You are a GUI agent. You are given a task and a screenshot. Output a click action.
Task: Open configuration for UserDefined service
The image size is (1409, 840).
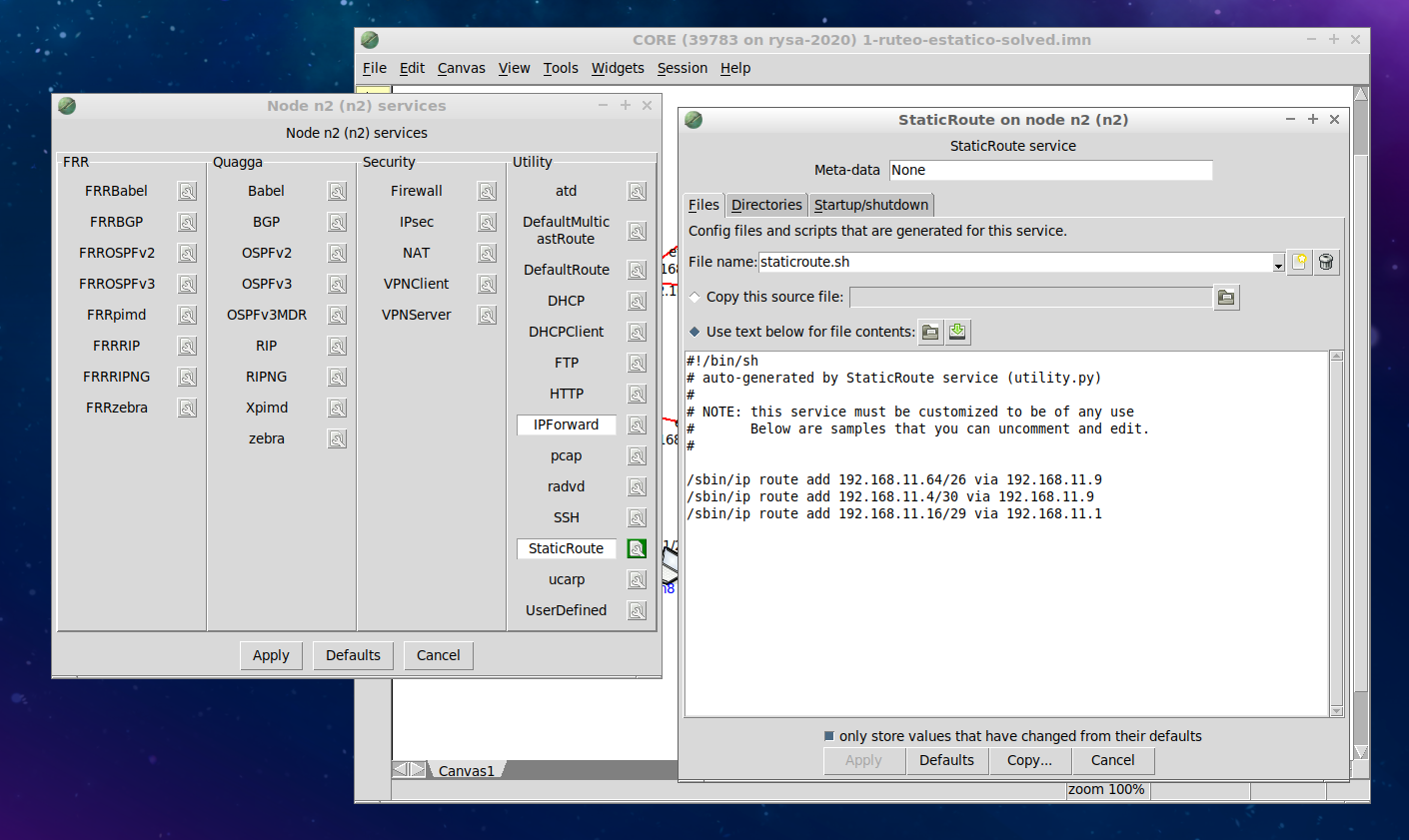[x=637, y=611]
